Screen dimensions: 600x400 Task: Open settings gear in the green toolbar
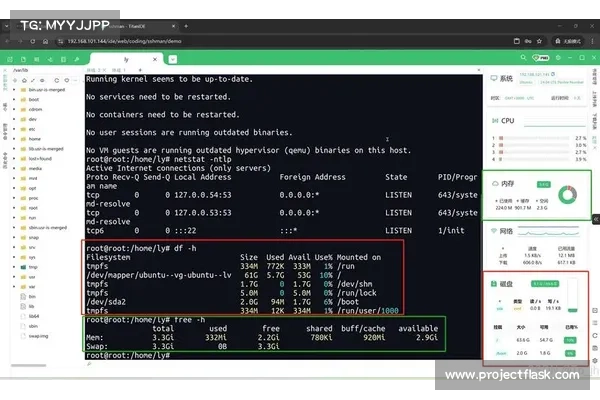[x=558, y=58]
